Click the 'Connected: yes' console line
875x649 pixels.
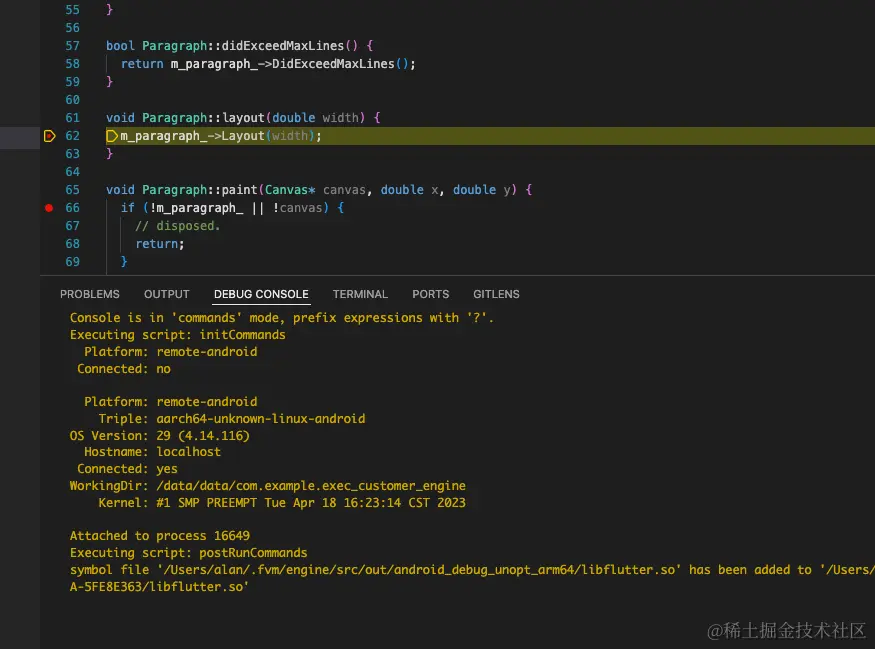coord(127,469)
